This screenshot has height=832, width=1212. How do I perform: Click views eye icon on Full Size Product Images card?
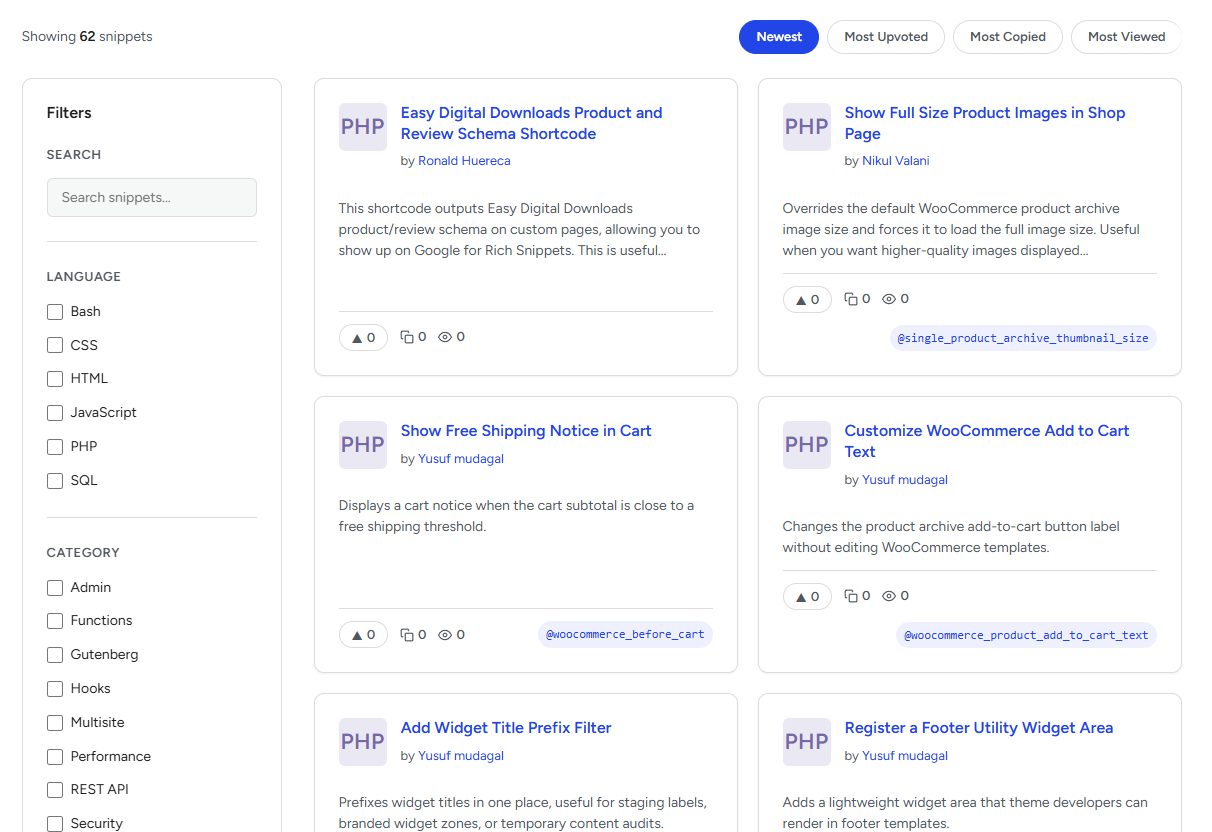tap(889, 299)
